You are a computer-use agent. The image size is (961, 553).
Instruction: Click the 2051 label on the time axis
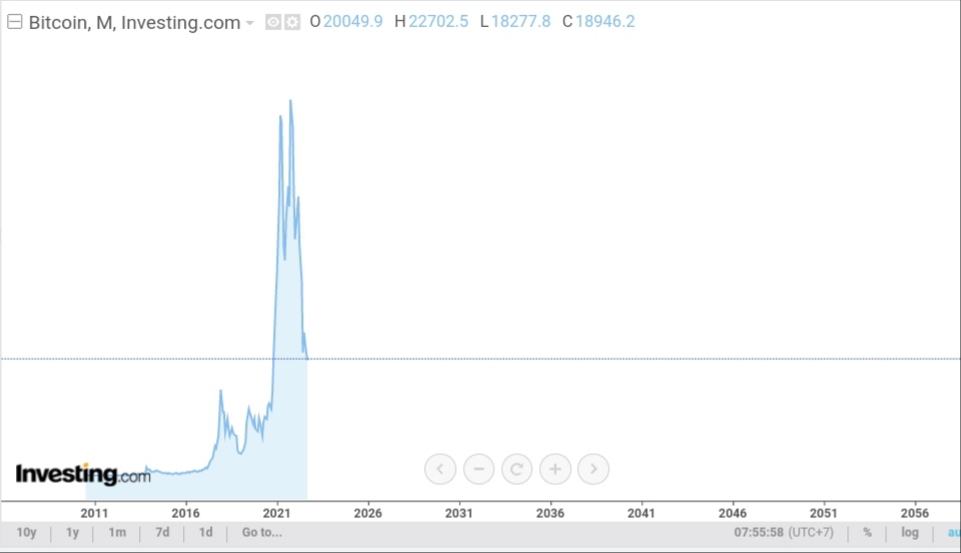[823, 513]
